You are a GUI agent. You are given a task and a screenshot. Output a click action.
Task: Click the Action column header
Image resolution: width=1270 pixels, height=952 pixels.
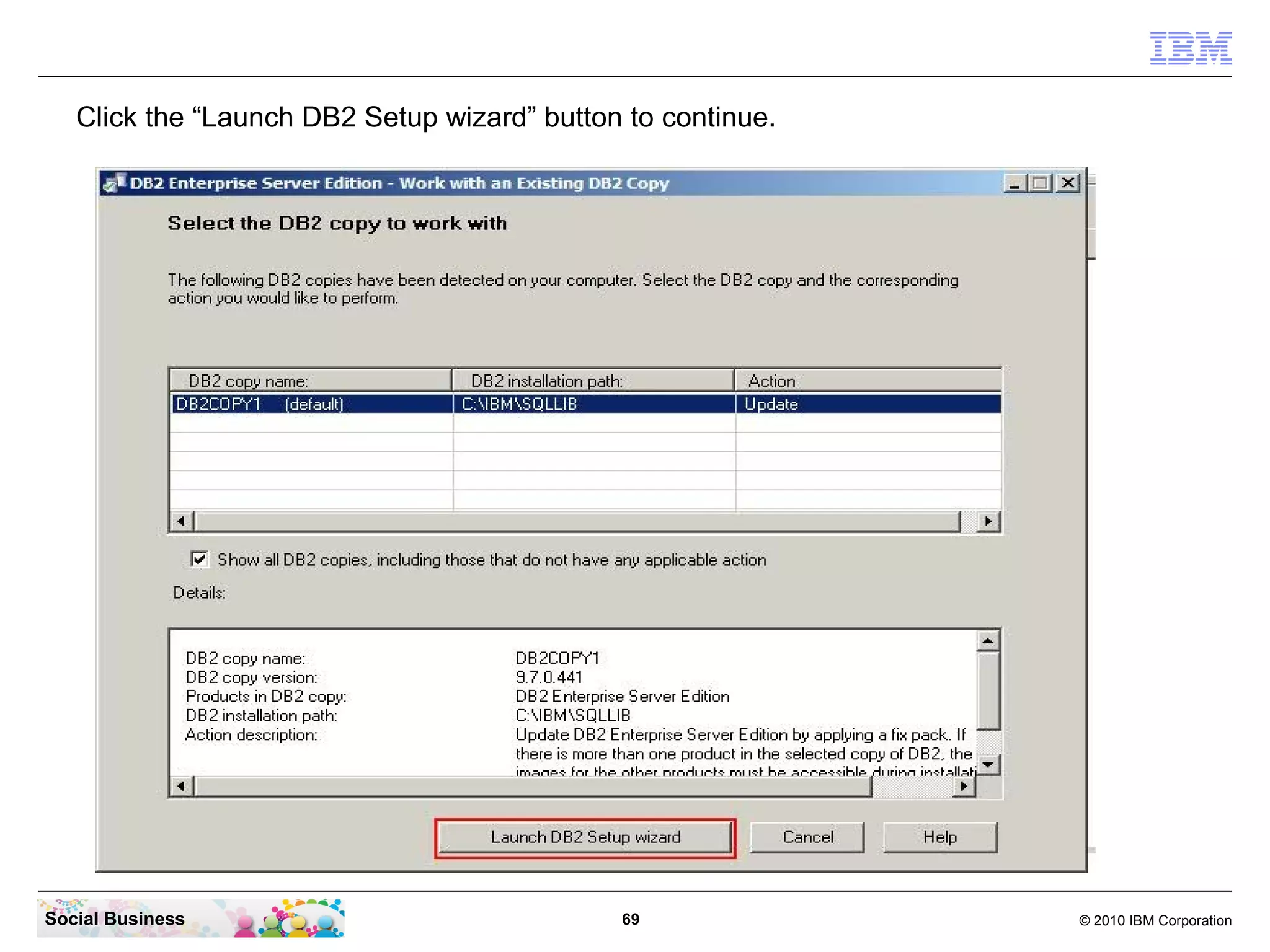click(868, 381)
